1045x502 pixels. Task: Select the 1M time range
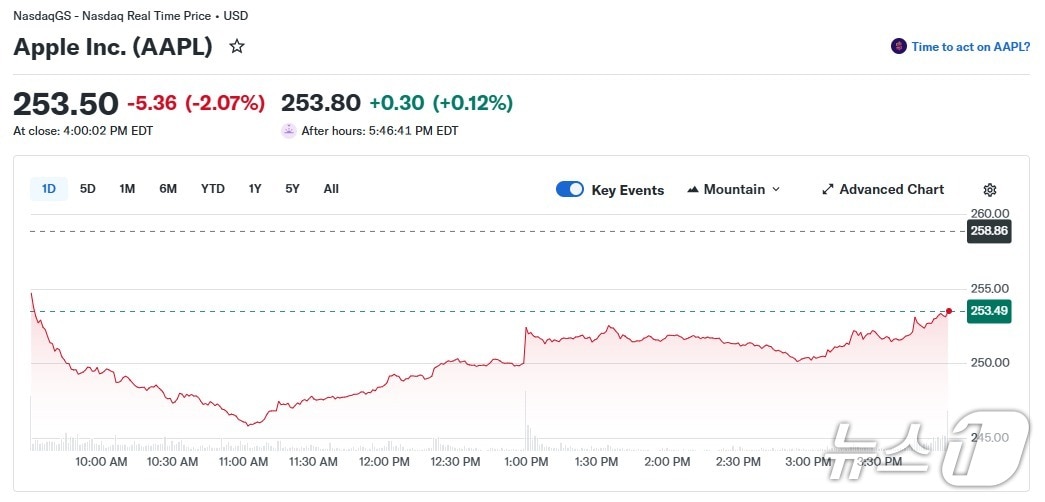click(x=127, y=189)
